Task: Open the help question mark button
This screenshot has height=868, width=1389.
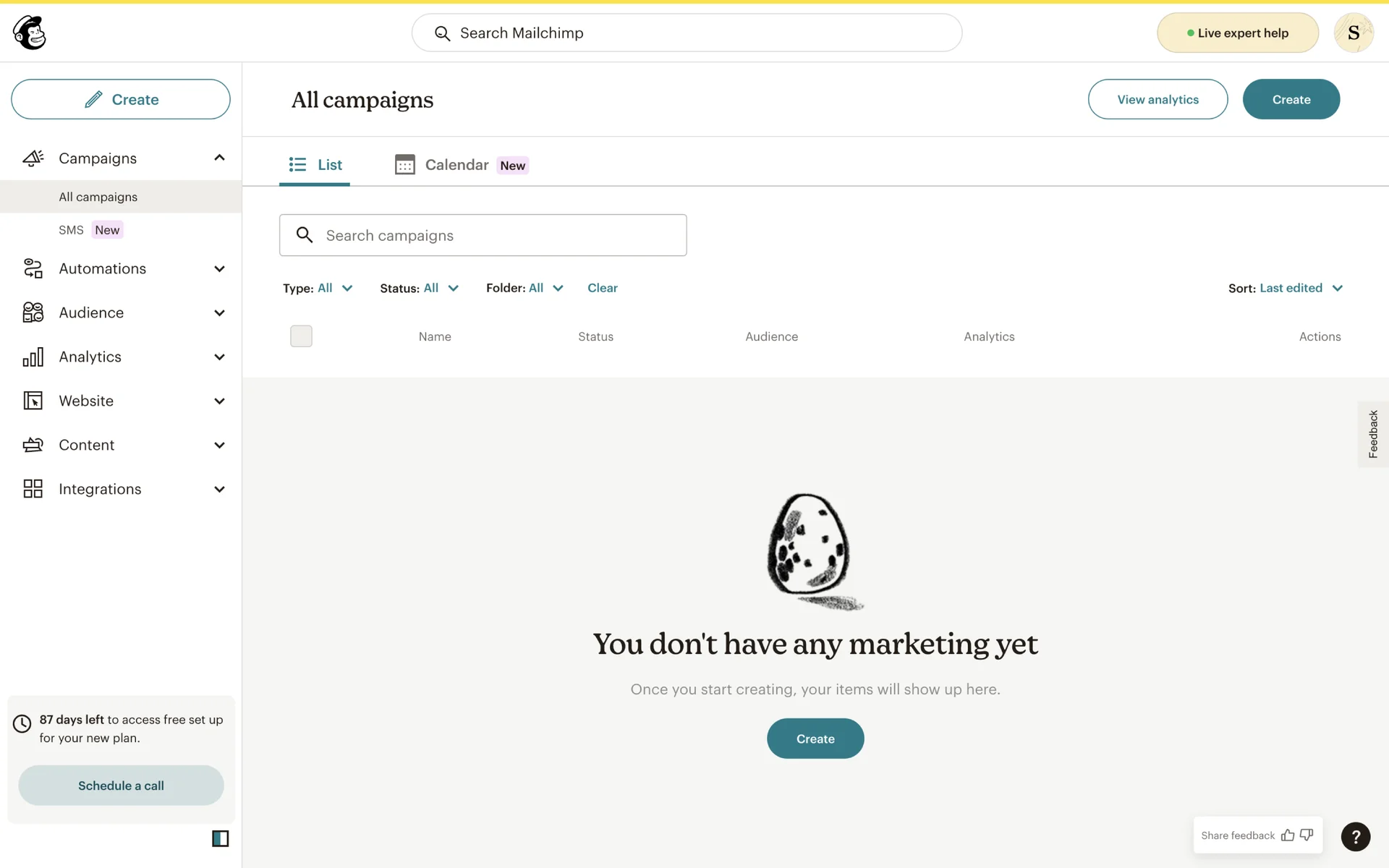Action: click(1355, 837)
